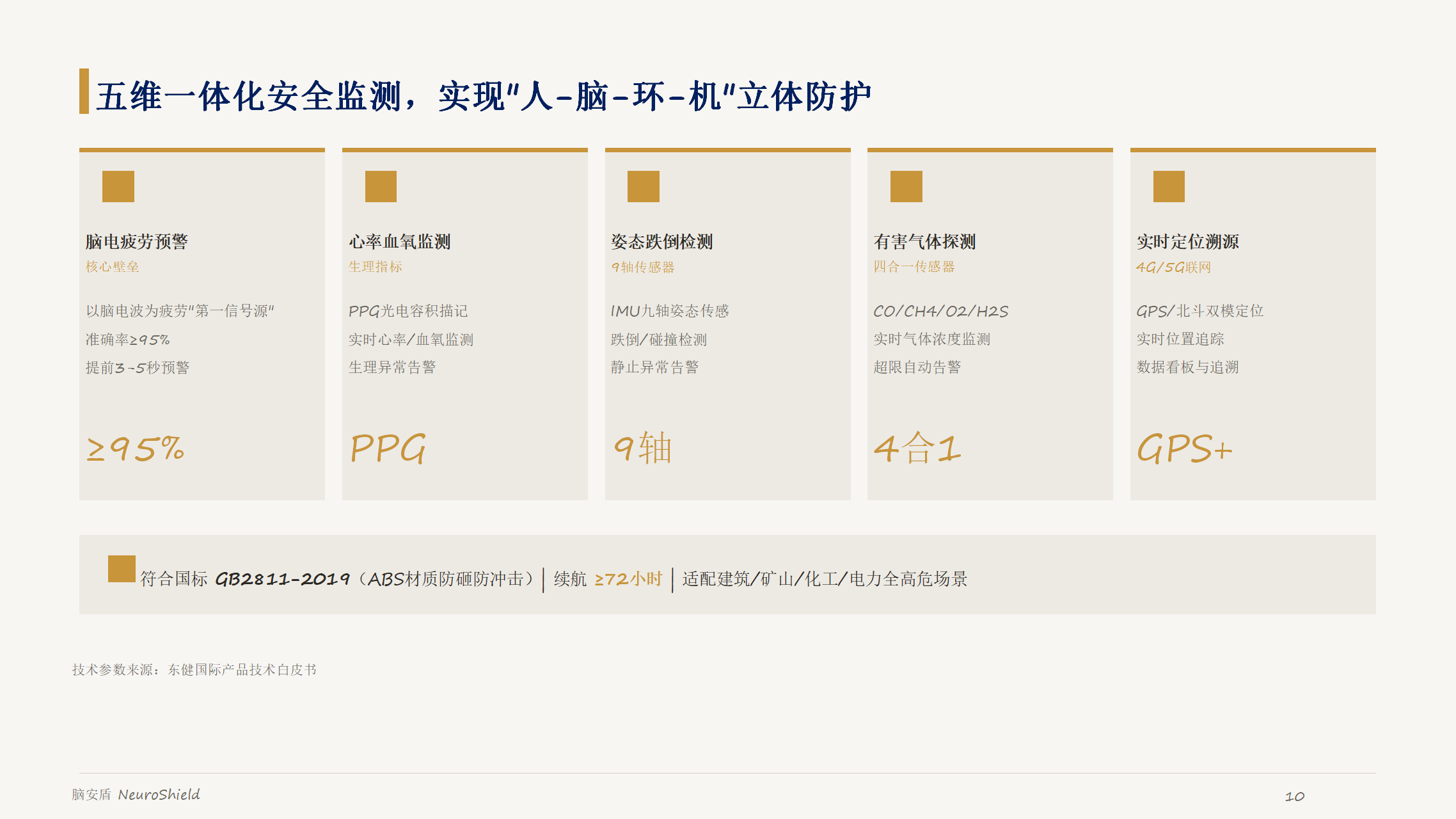Select the line PPG光电容积描记

408,311
